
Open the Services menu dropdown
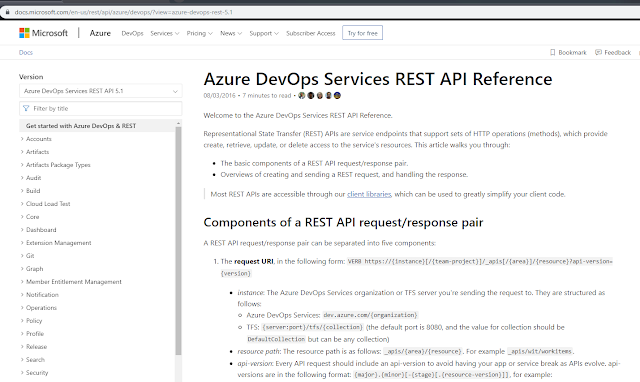[165, 33]
